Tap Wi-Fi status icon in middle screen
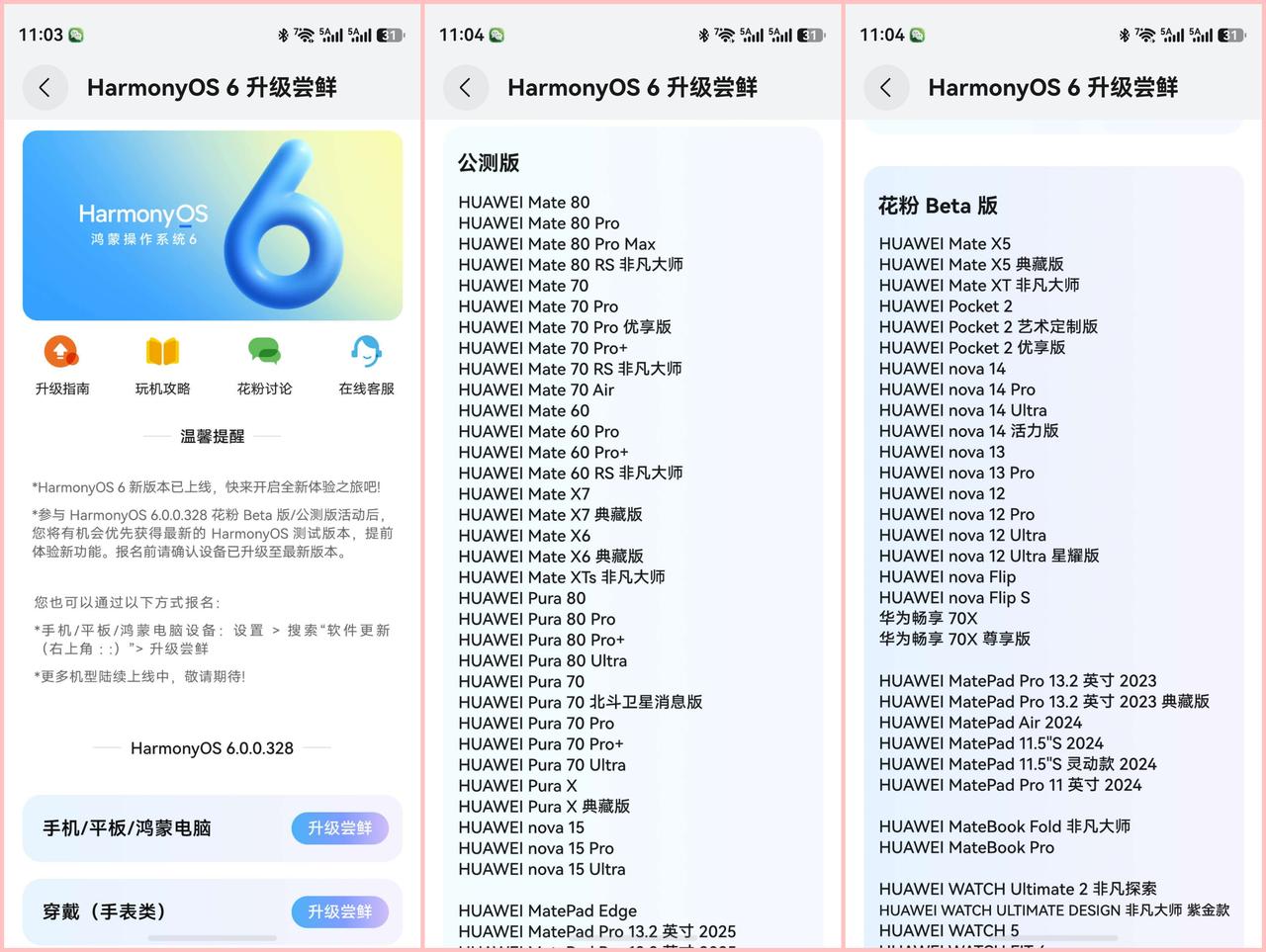Screen dimensions: 1266x952 724,35
